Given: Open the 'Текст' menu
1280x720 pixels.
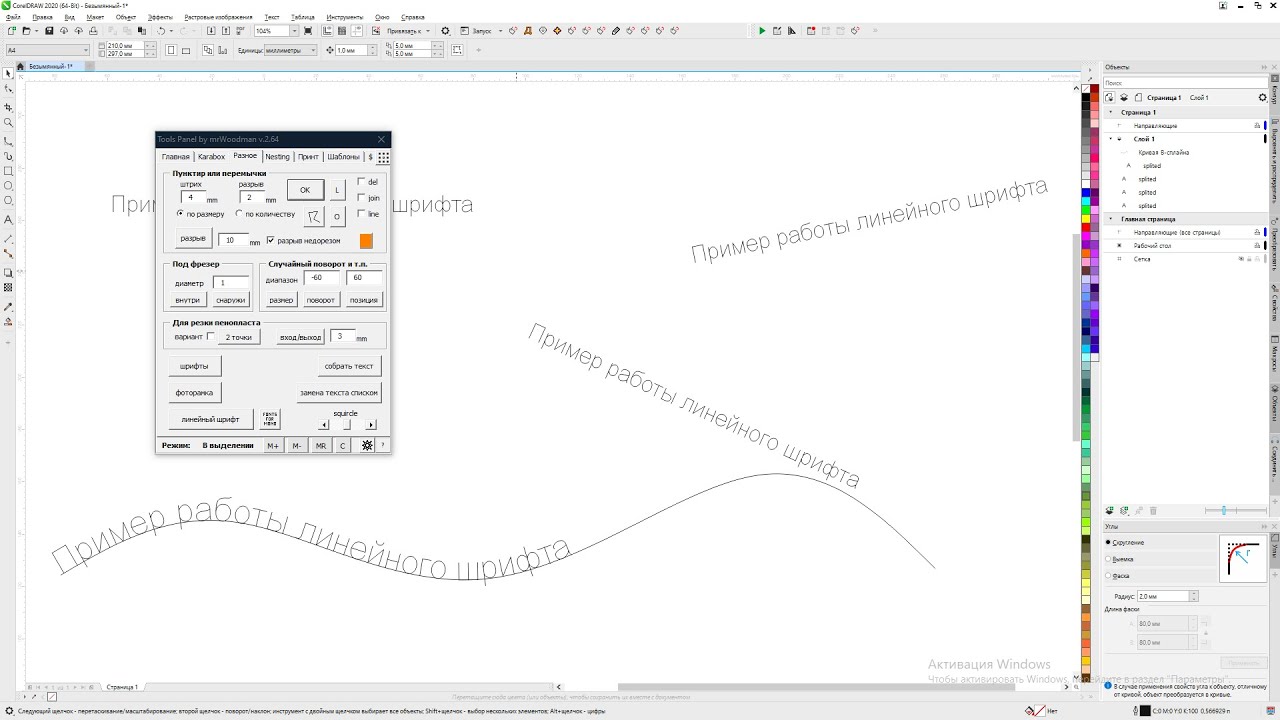Looking at the screenshot, I should point(272,17).
